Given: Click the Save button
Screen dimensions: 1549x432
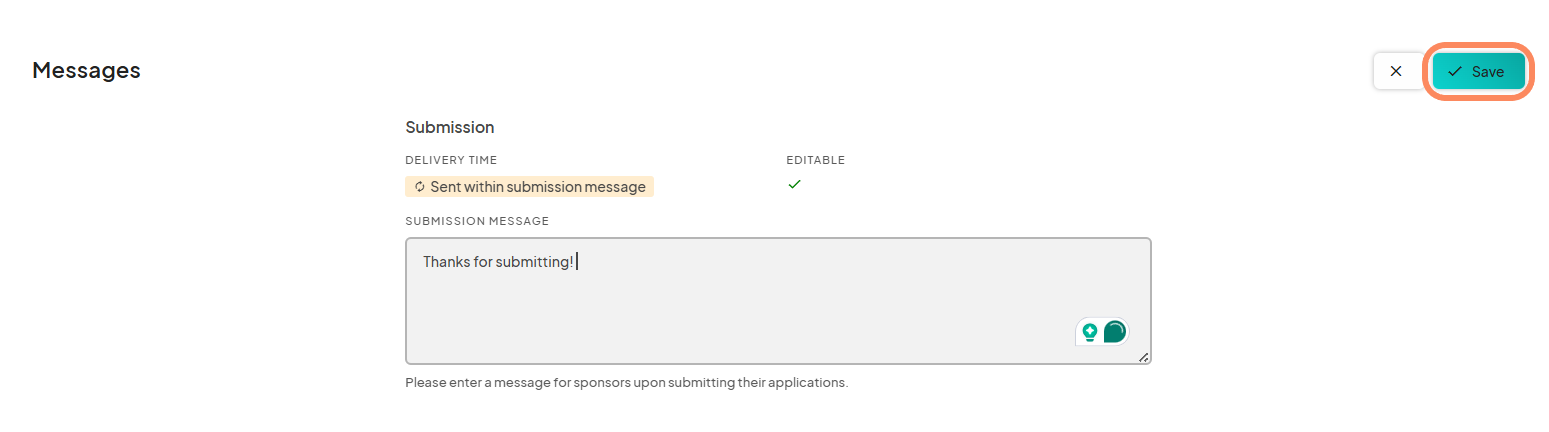Looking at the screenshot, I should [1478, 72].
